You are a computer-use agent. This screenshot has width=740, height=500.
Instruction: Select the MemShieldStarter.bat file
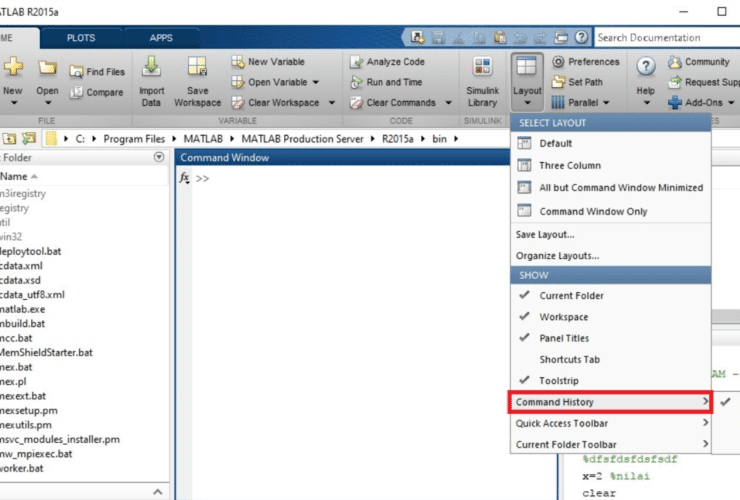click(46, 352)
